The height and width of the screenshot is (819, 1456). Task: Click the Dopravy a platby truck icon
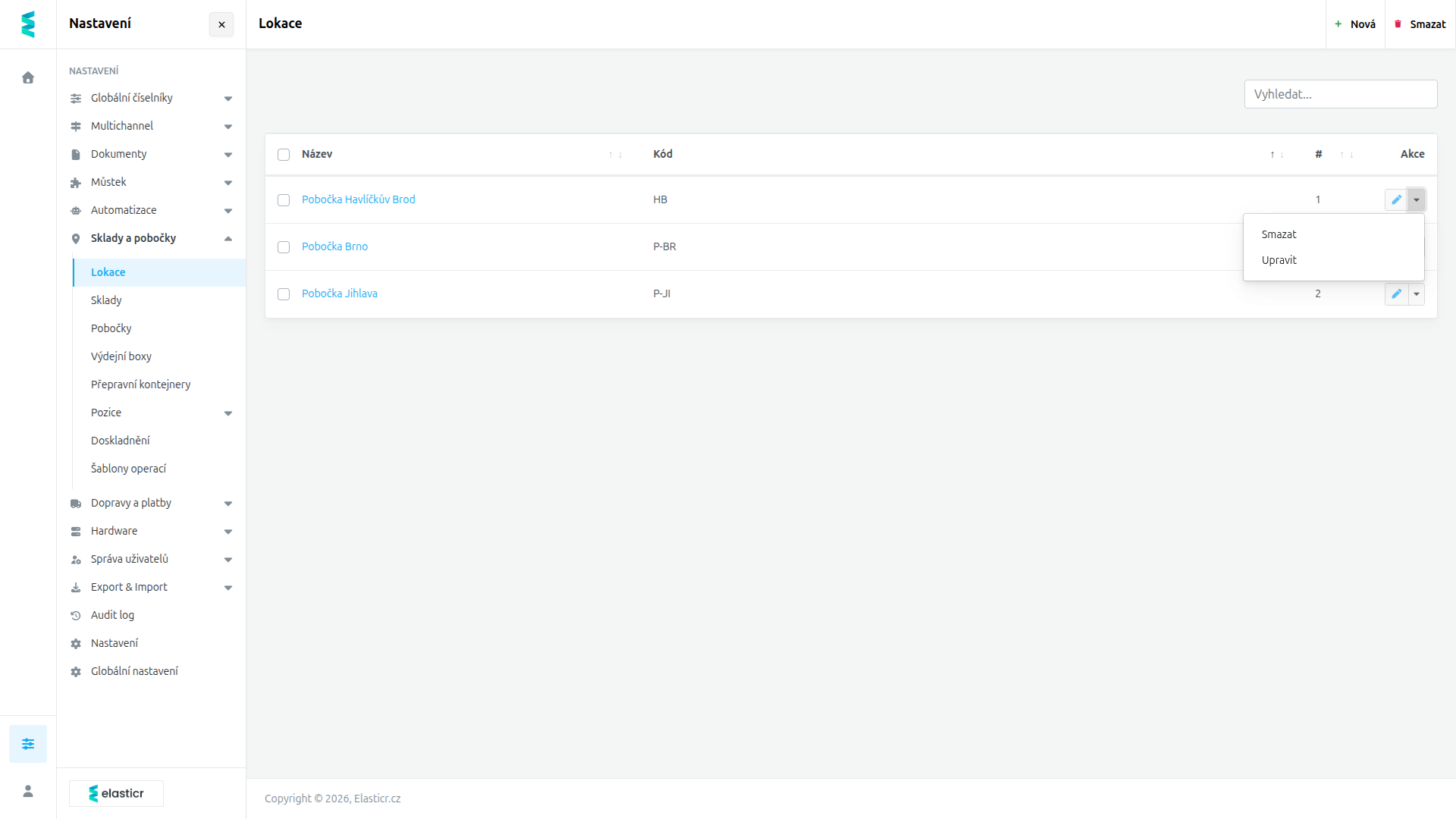pyautogui.click(x=76, y=504)
